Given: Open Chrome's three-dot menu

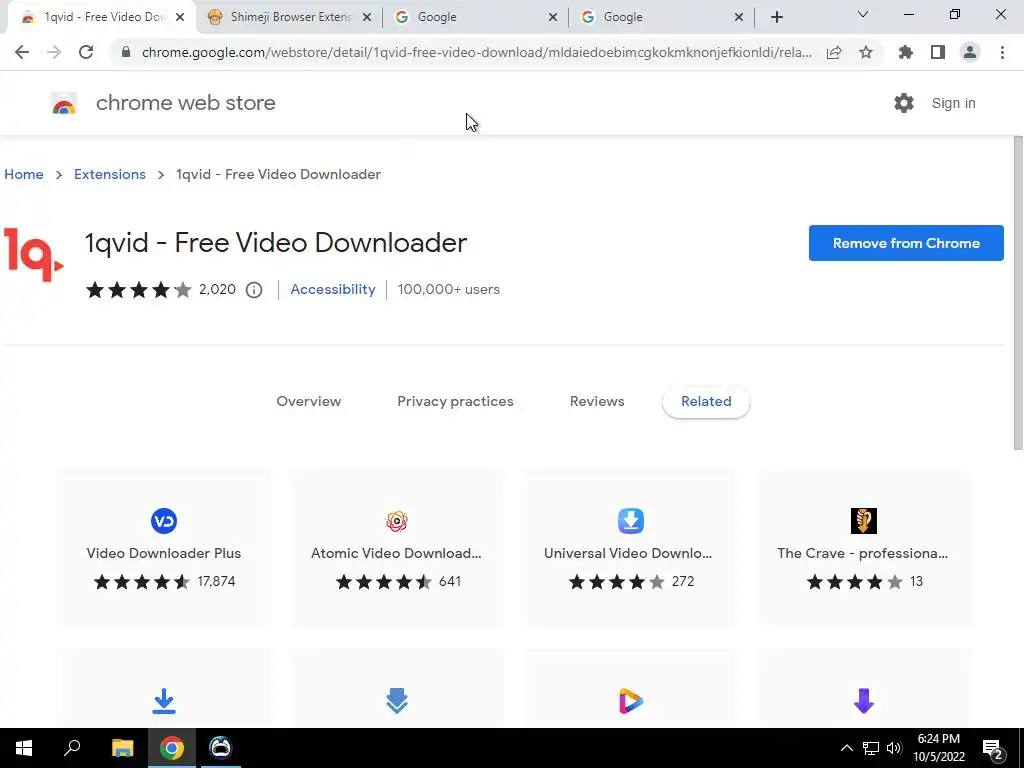Looking at the screenshot, I should tap(1002, 52).
